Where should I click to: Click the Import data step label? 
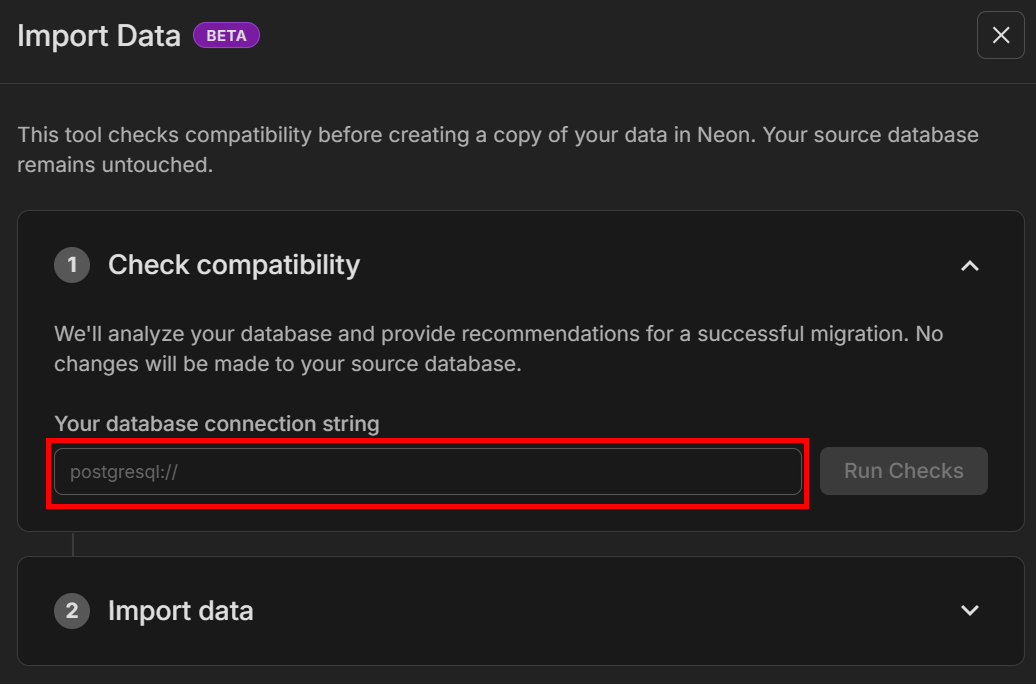[180, 611]
